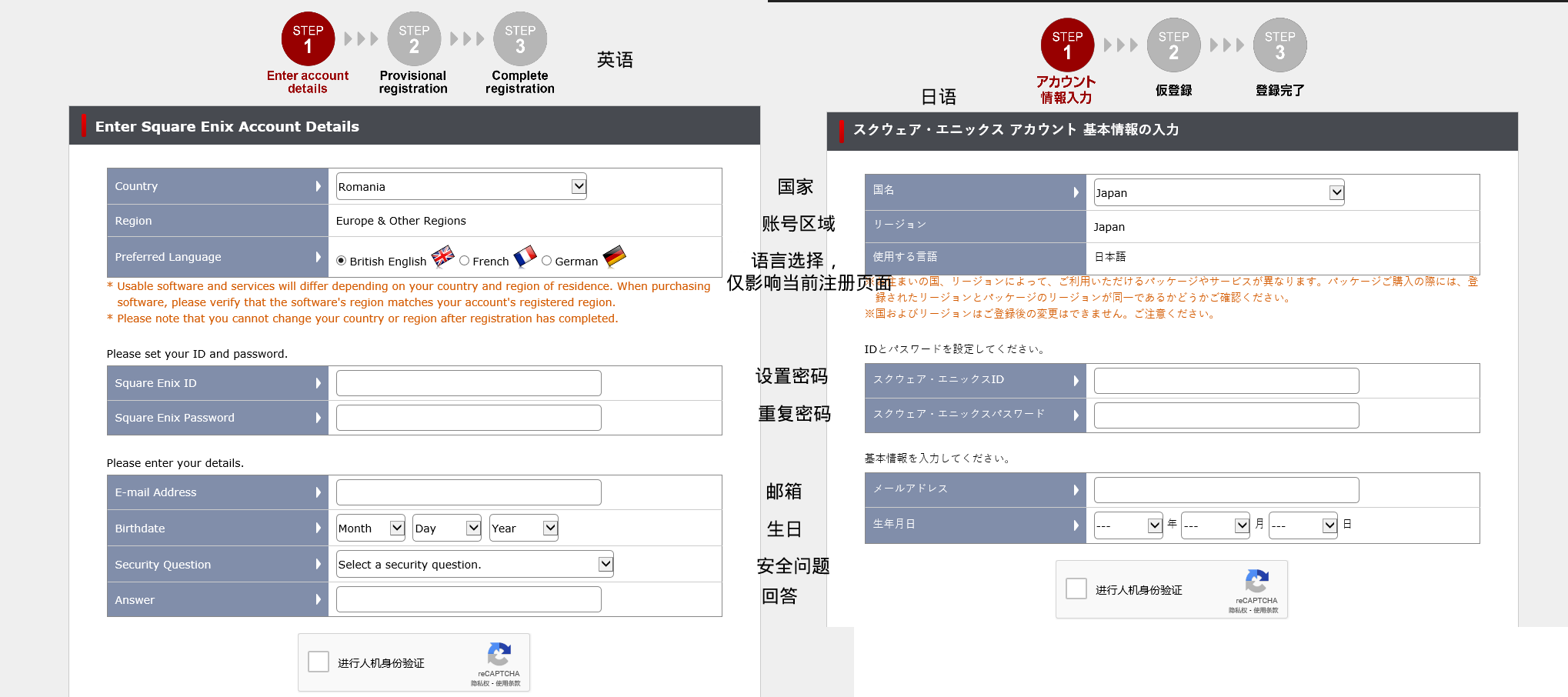The image size is (1568, 697).
Task: Click the メールアドレス input field
Action: [x=1226, y=490]
